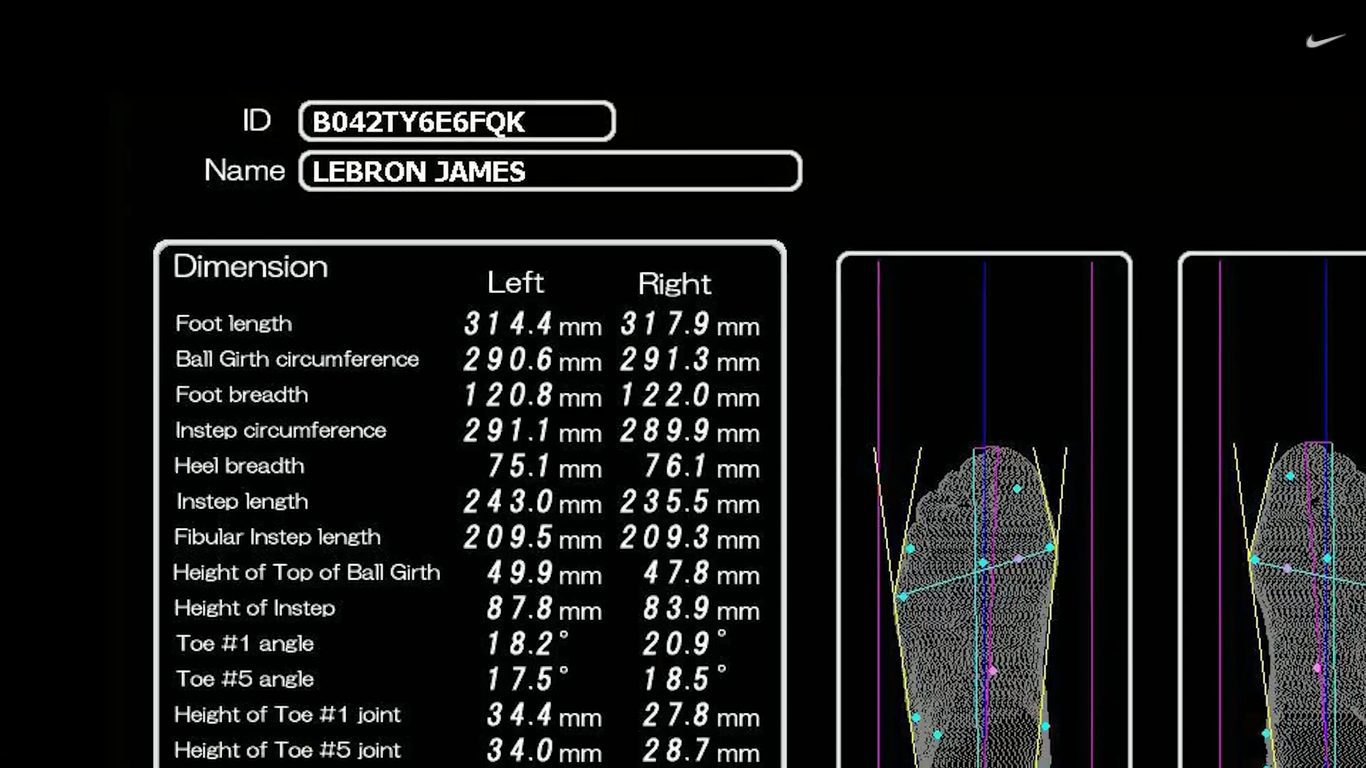
Task: Click right foot length value 317.9
Action: click(x=665, y=324)
